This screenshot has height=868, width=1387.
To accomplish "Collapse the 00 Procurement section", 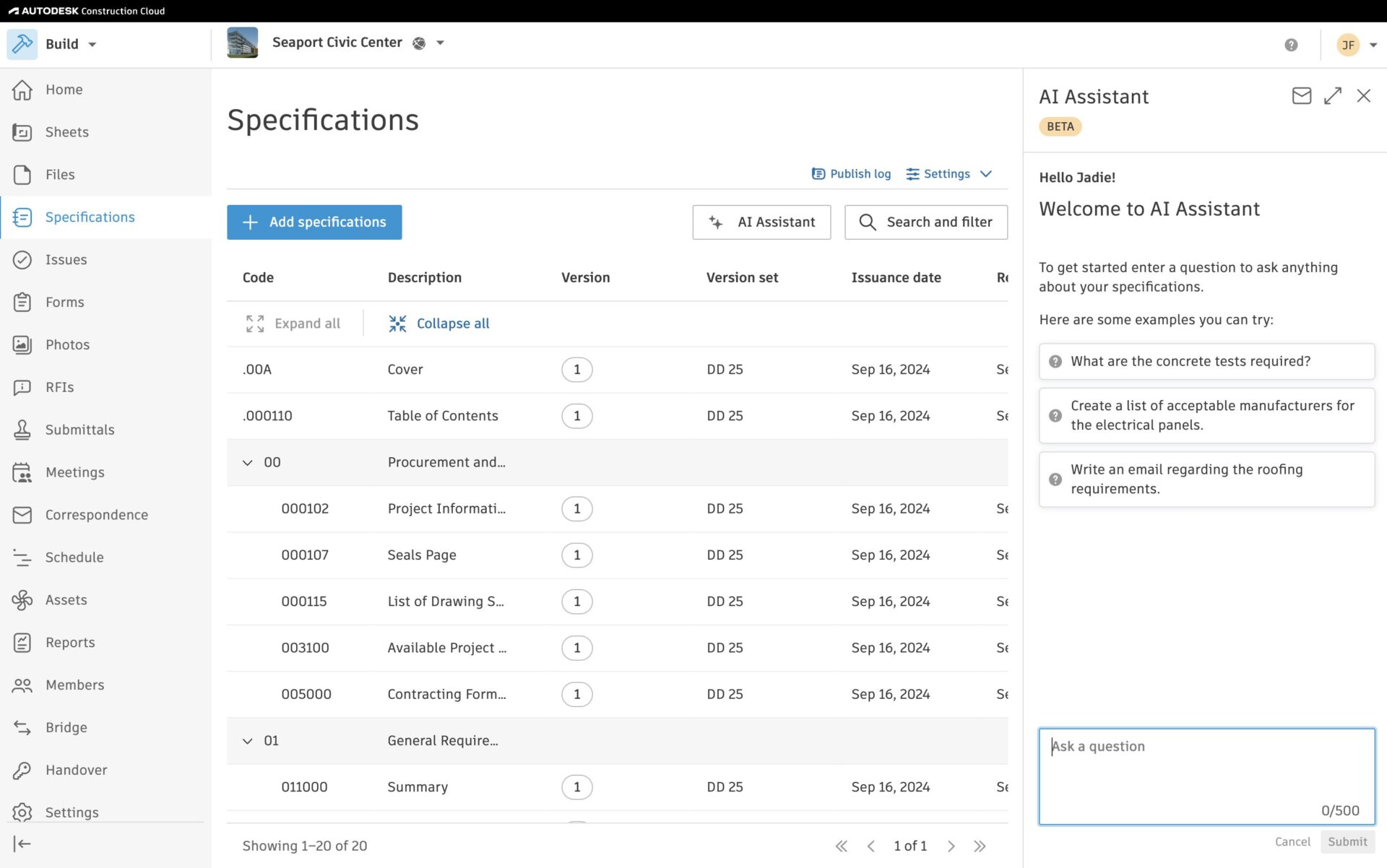I will [248, 462].
